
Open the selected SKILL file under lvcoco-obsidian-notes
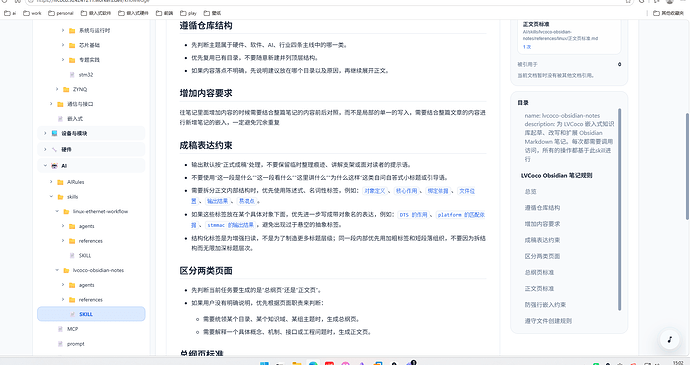[x=91, y=314]
